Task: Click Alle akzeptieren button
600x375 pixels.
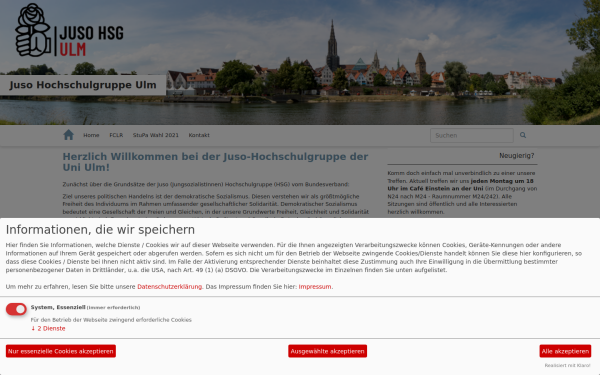Action: tap(565, 351)
